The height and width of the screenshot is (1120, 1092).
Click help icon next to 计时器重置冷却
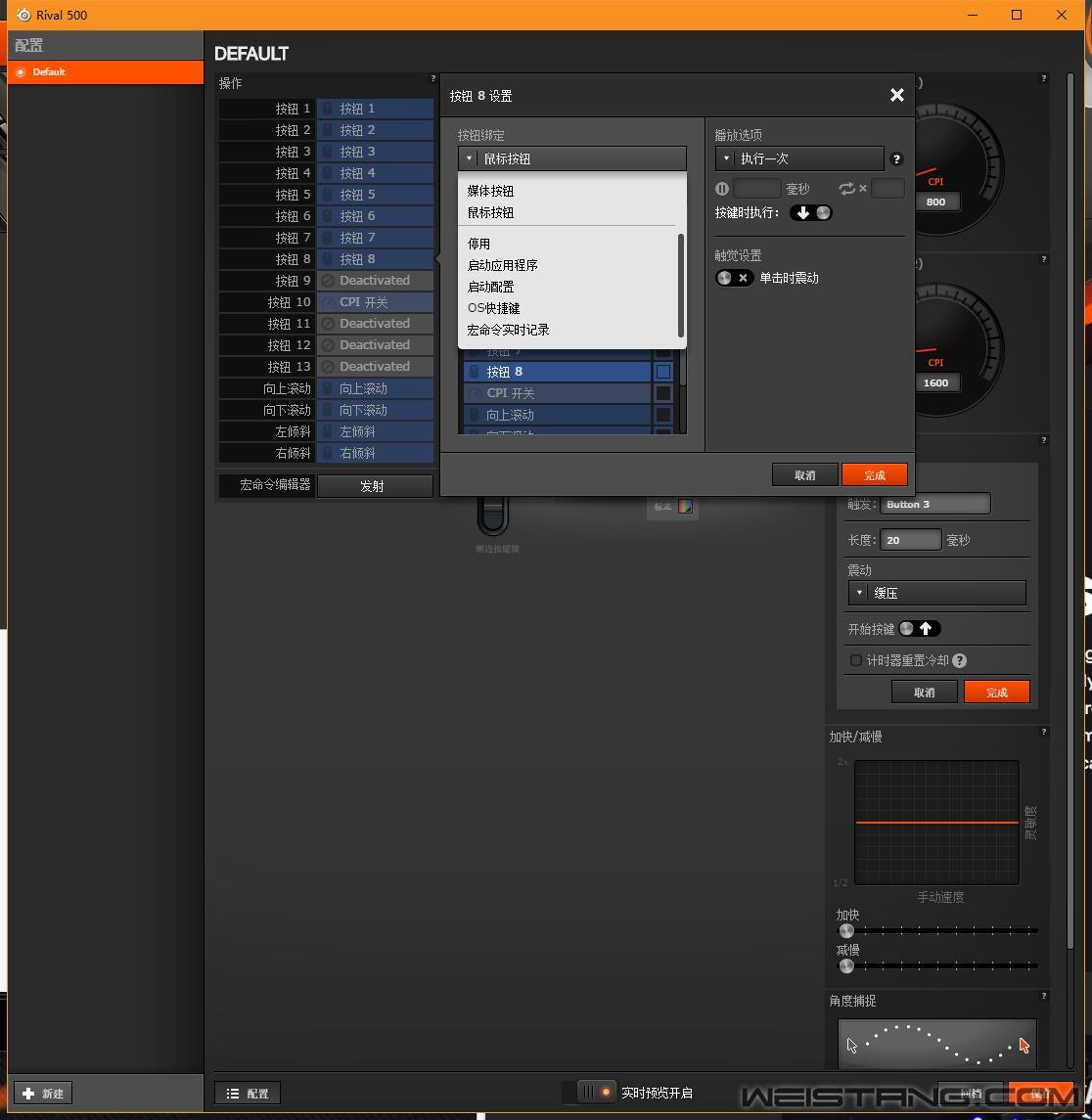tap(960, 660)
